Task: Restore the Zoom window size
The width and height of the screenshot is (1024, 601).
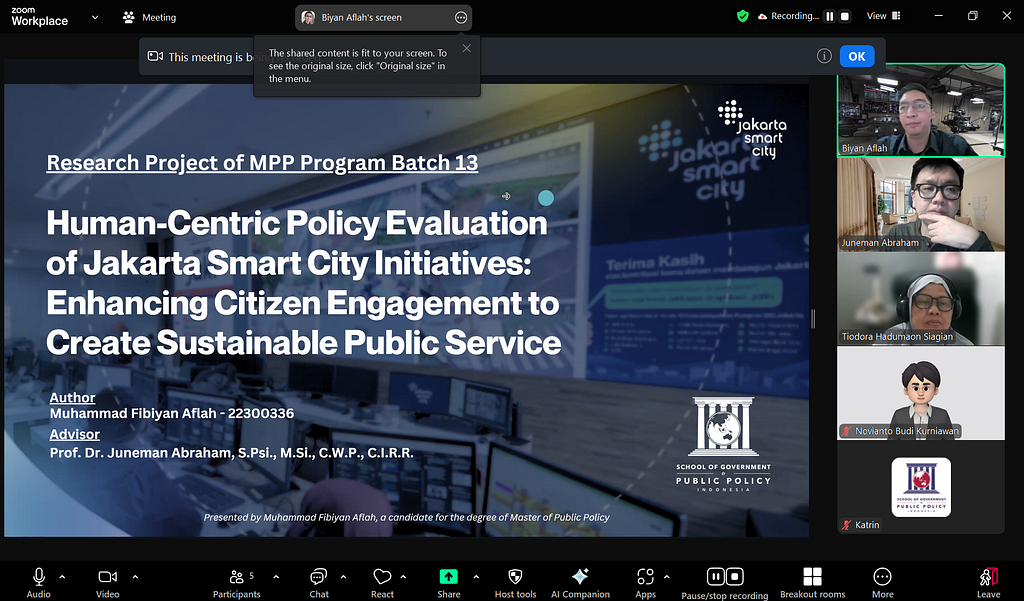Action: [x=972, y=16]
